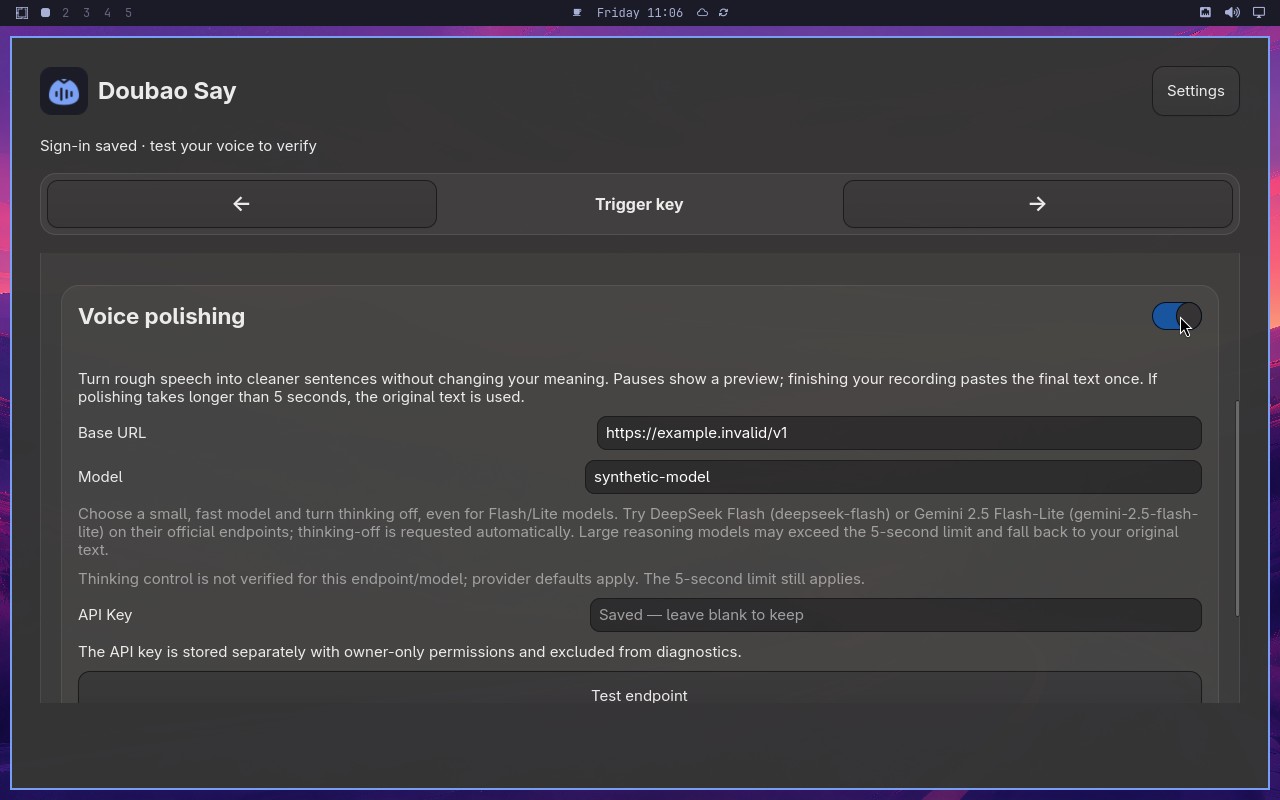
Task: Click the display monitor icon in tray
Action: (1259, 13)
